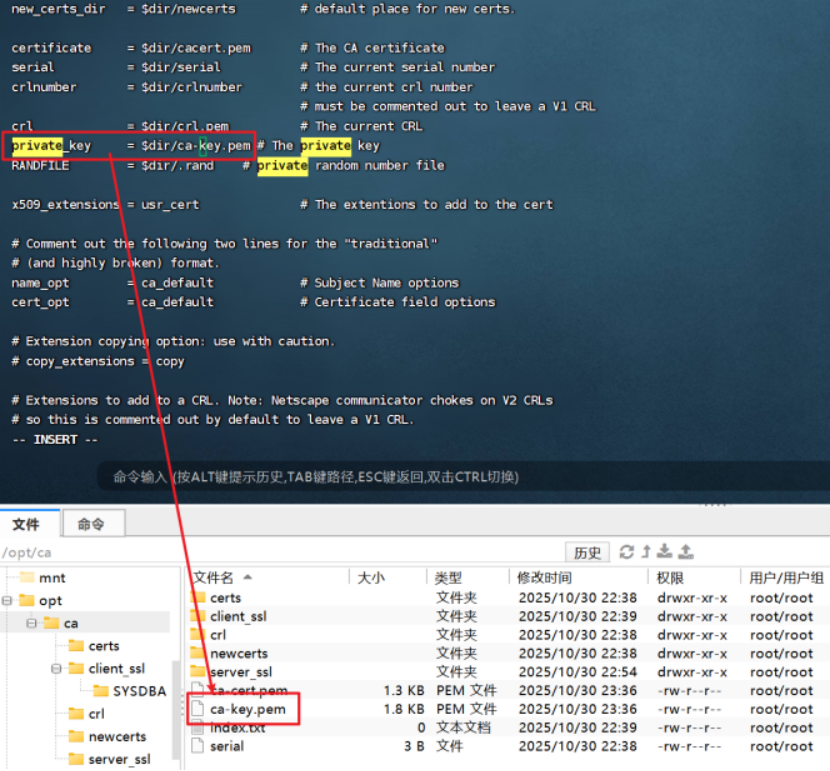Image resolution: width=830 pixels, height=771 pixels.
Task: Select the ca-key.pem file row
Action: (x=508, y=709)
